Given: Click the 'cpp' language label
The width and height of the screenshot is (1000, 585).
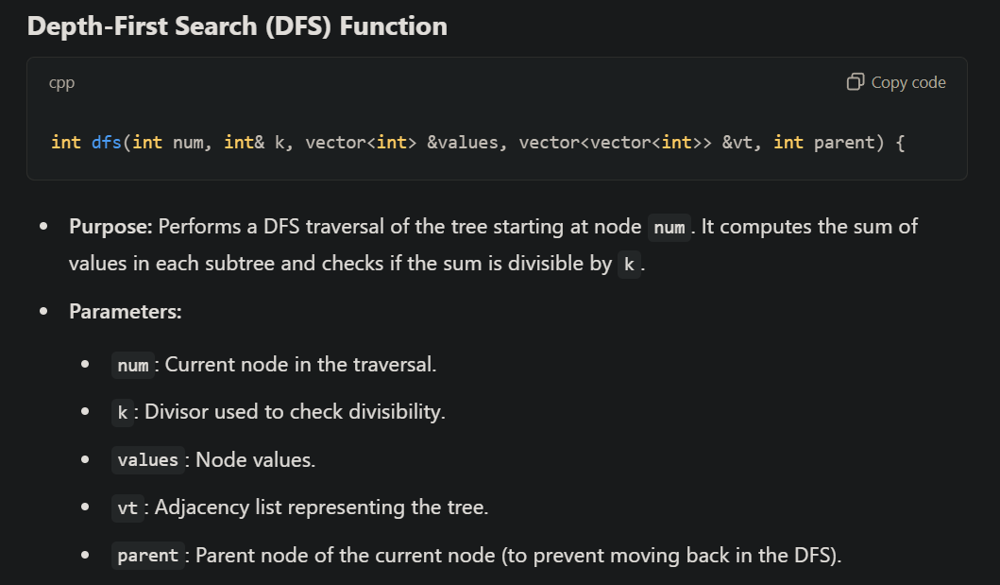Looking at the screenshot, I should tap(62, 83).
